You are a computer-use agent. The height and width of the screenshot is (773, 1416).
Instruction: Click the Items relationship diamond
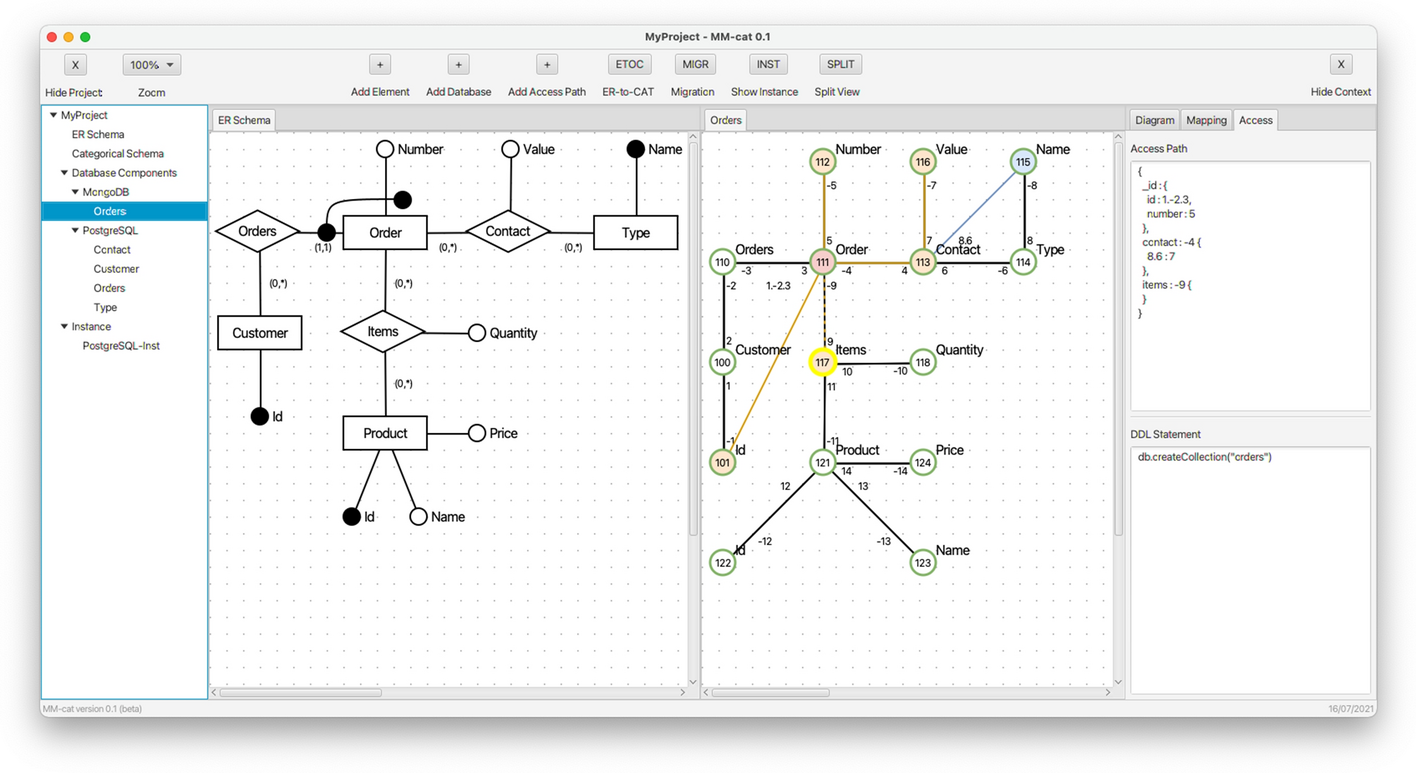point(383,331)
